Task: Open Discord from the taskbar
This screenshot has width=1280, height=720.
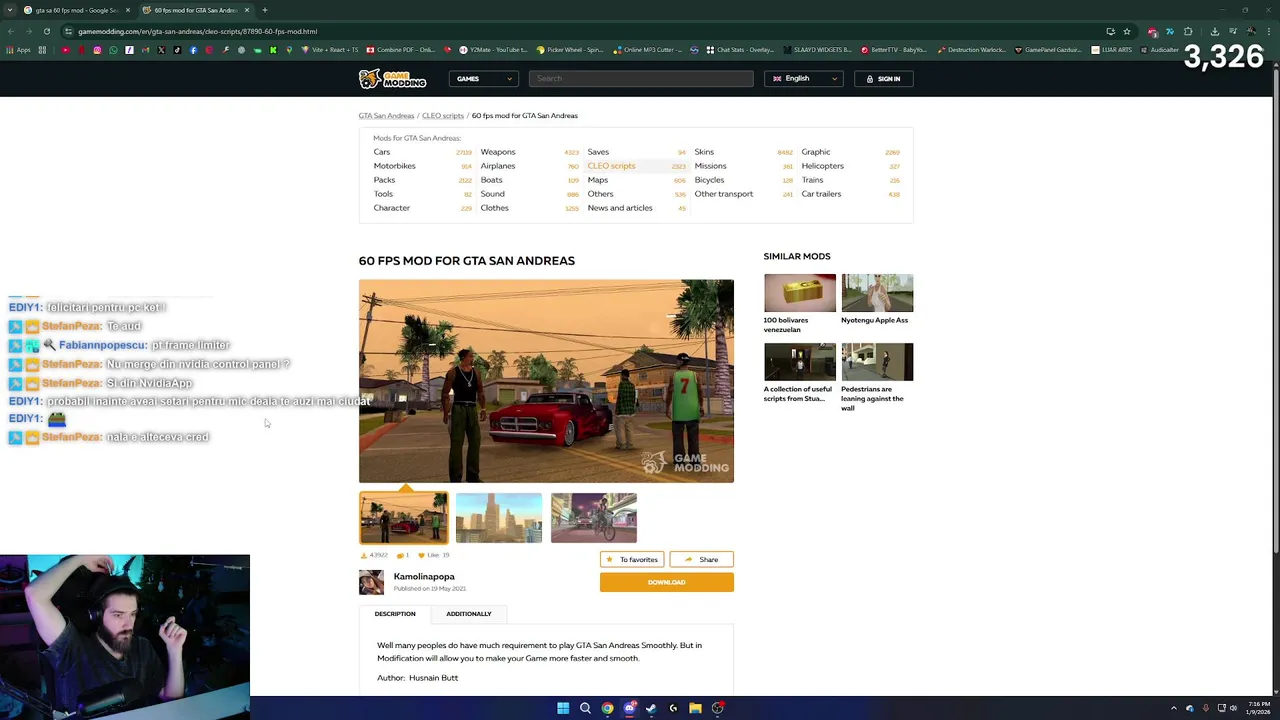Action: click(x=629, y=708)
